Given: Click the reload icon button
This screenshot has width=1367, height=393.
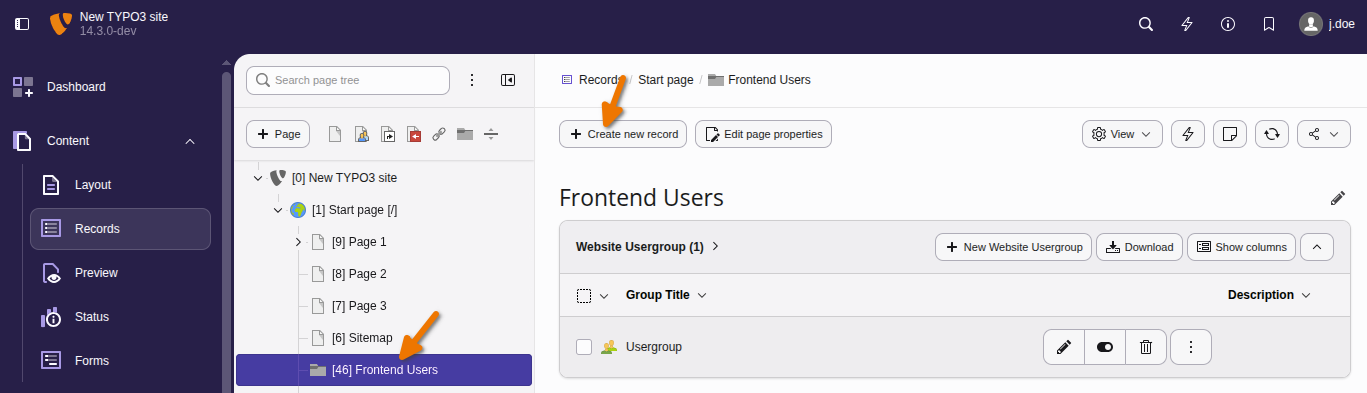Looking at the screenshot, I should click(1272, 134).
